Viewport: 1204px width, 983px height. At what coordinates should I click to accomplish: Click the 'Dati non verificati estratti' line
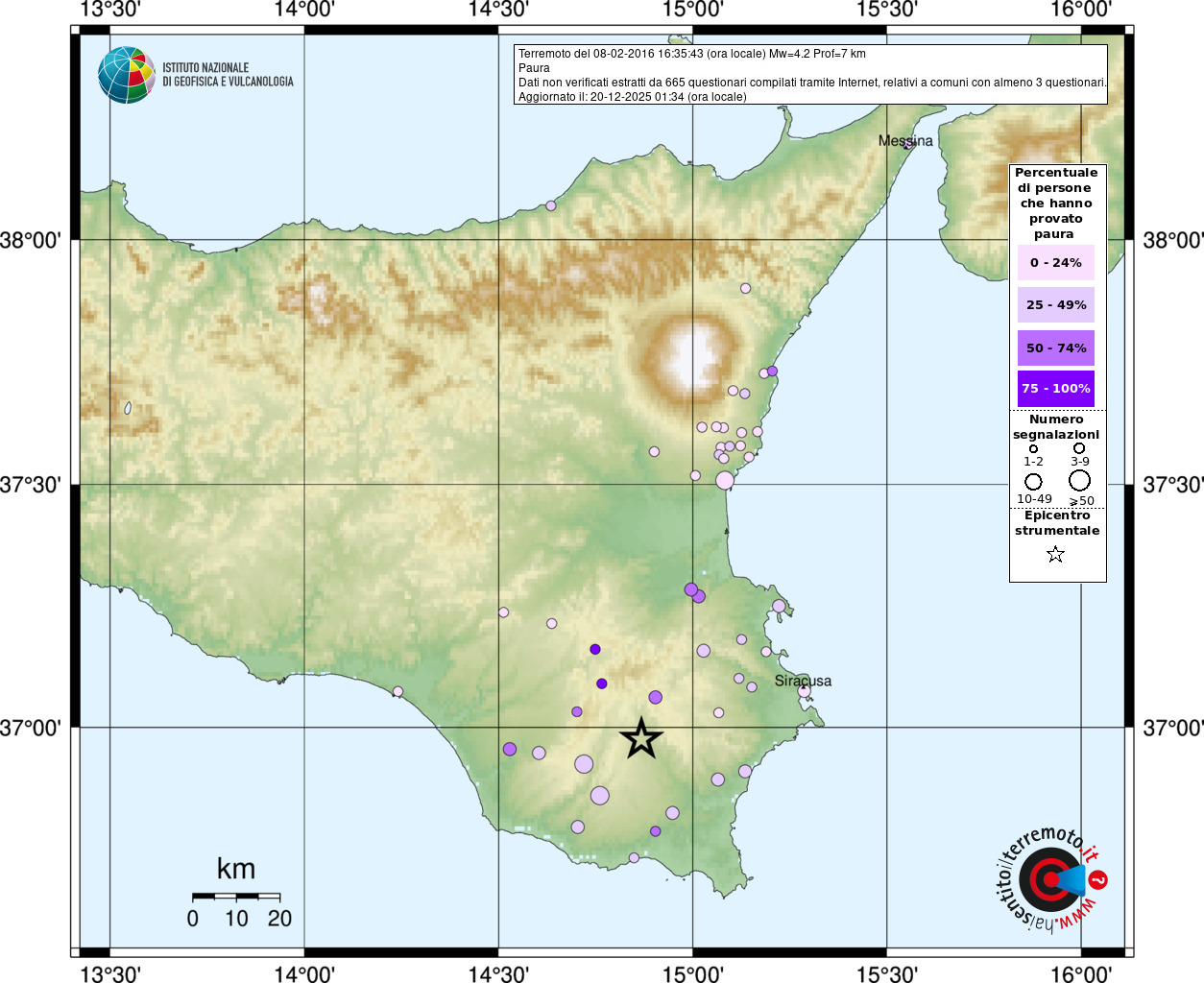tap(812, 83)
